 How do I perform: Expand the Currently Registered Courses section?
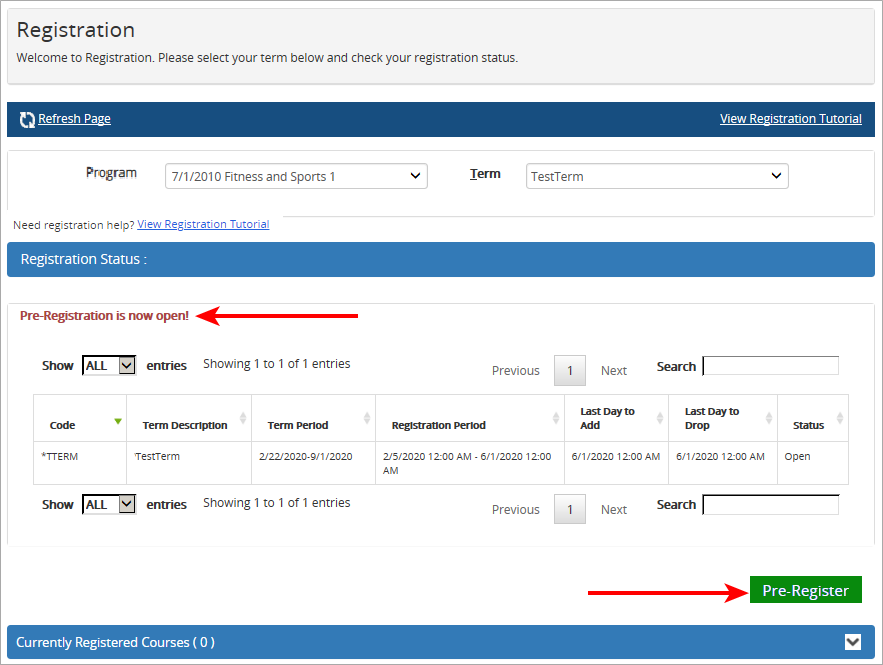coord(853,642)
